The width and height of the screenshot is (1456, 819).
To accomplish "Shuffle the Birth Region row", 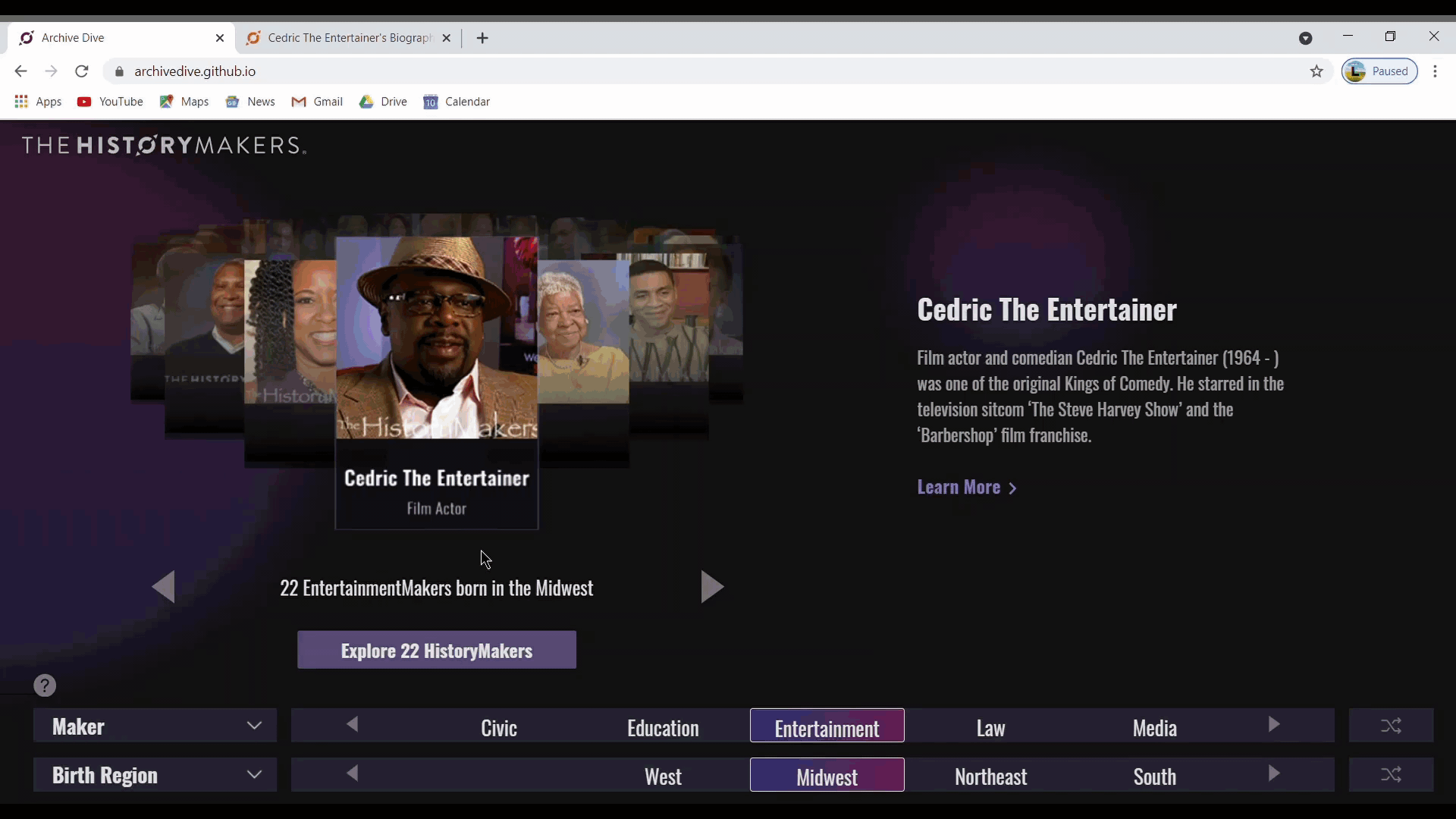I will 1391,774.
